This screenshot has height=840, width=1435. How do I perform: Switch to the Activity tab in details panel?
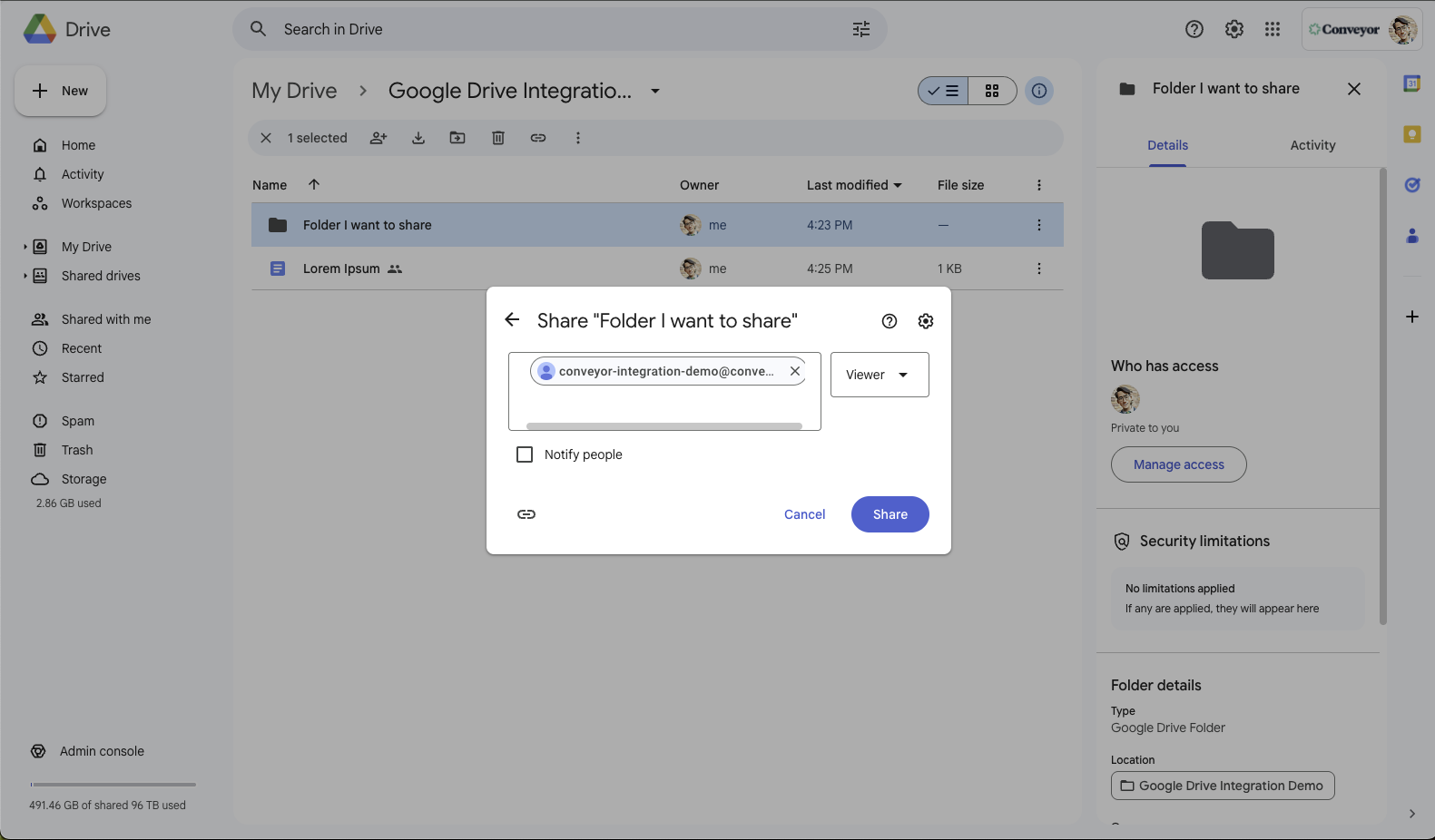click(x=1312, y=145)
